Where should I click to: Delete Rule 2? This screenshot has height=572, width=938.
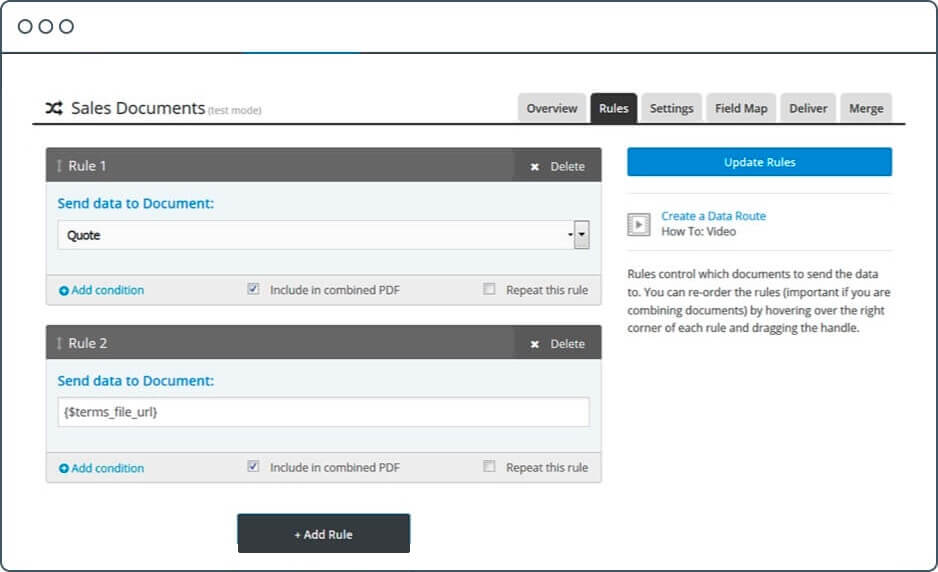(x=558, y=343)
